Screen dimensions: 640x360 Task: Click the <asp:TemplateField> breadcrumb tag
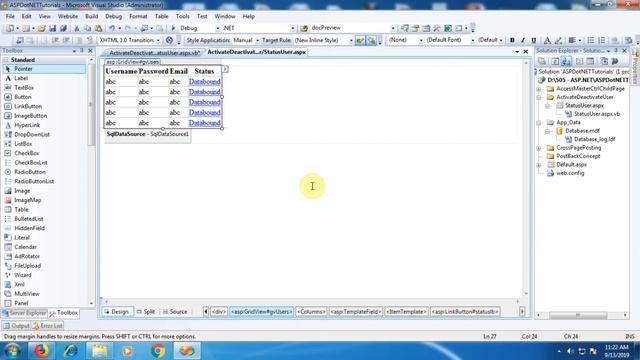pyautogui.click(x=356, y=311)
